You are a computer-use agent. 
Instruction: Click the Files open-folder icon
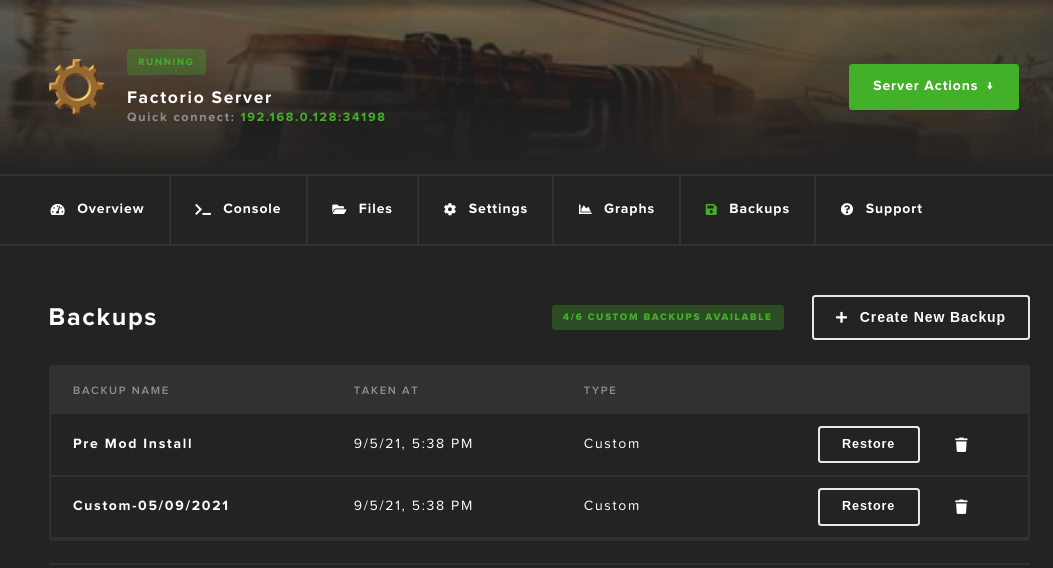pyautogui.click(x=339, y=209)
